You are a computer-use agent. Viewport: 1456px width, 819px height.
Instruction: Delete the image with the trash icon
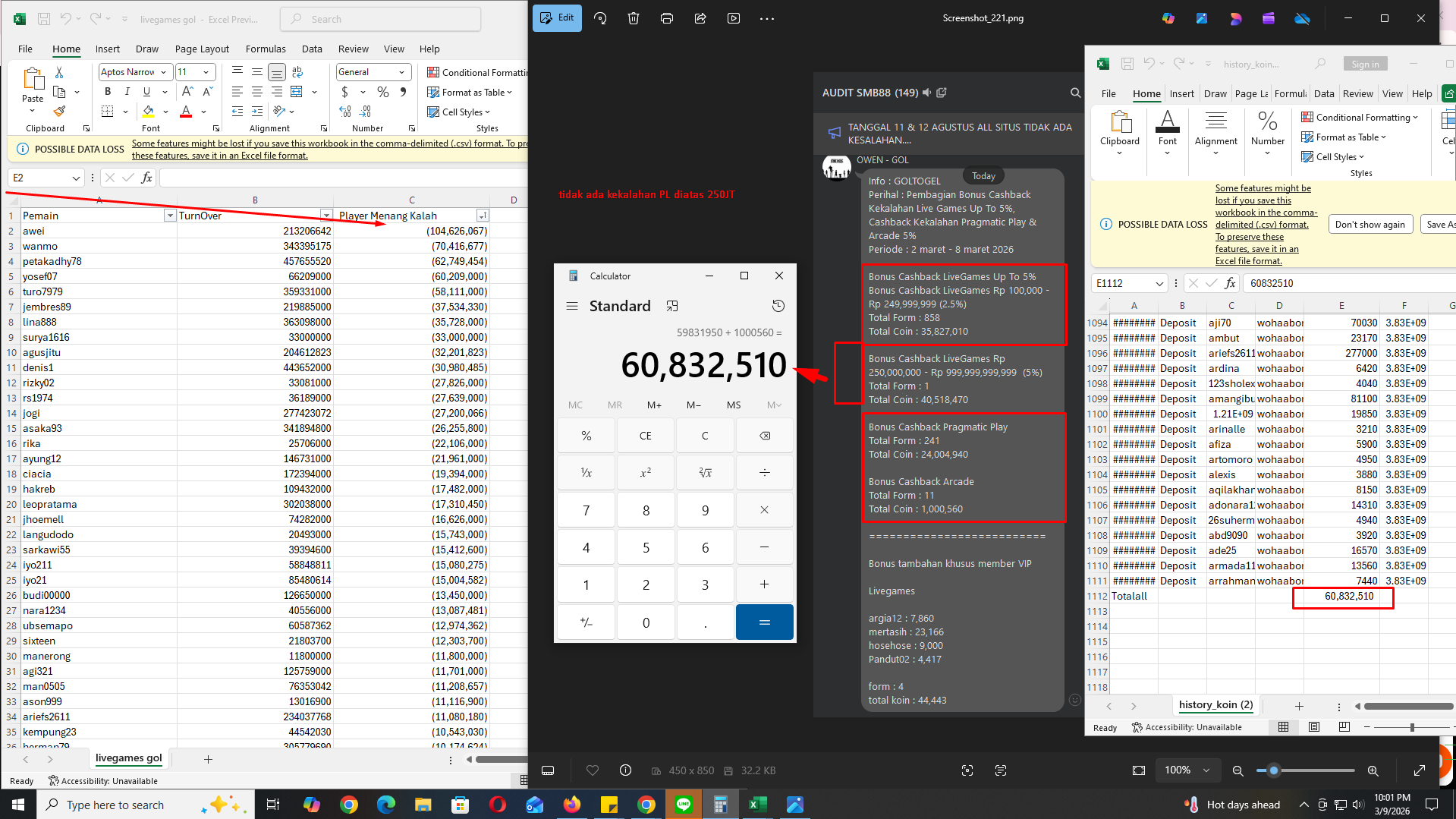pos(634,18)
